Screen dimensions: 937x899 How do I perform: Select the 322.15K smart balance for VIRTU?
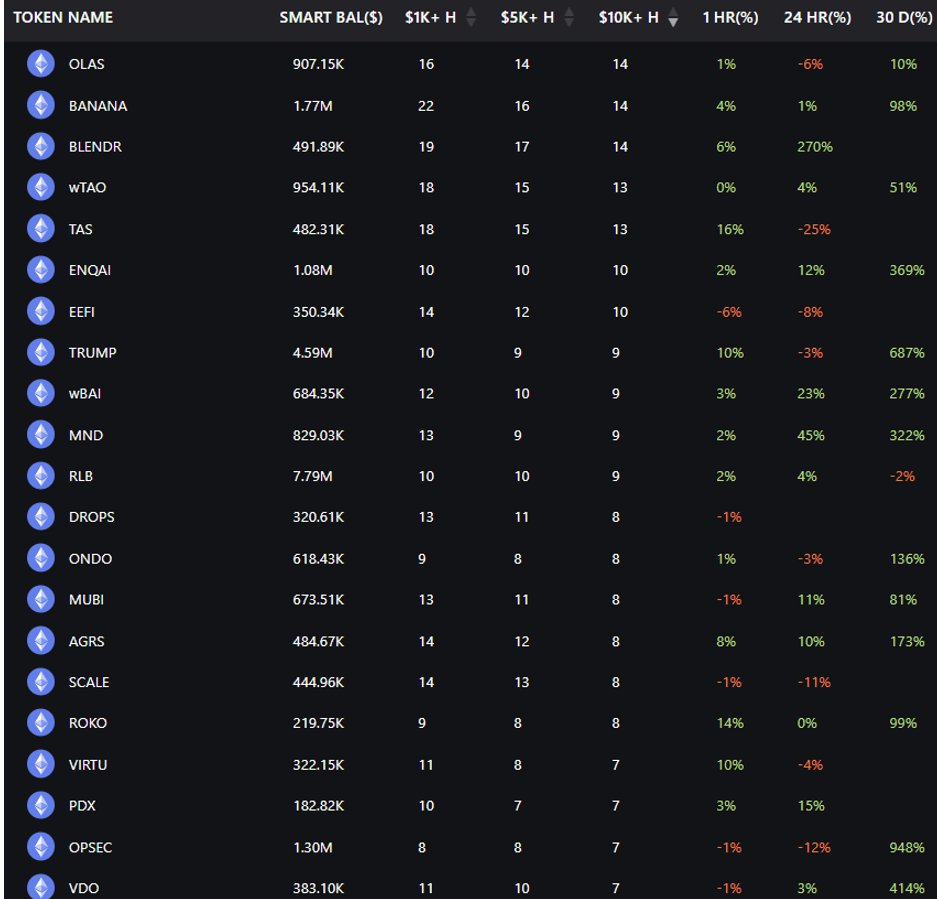coord(318,765)
